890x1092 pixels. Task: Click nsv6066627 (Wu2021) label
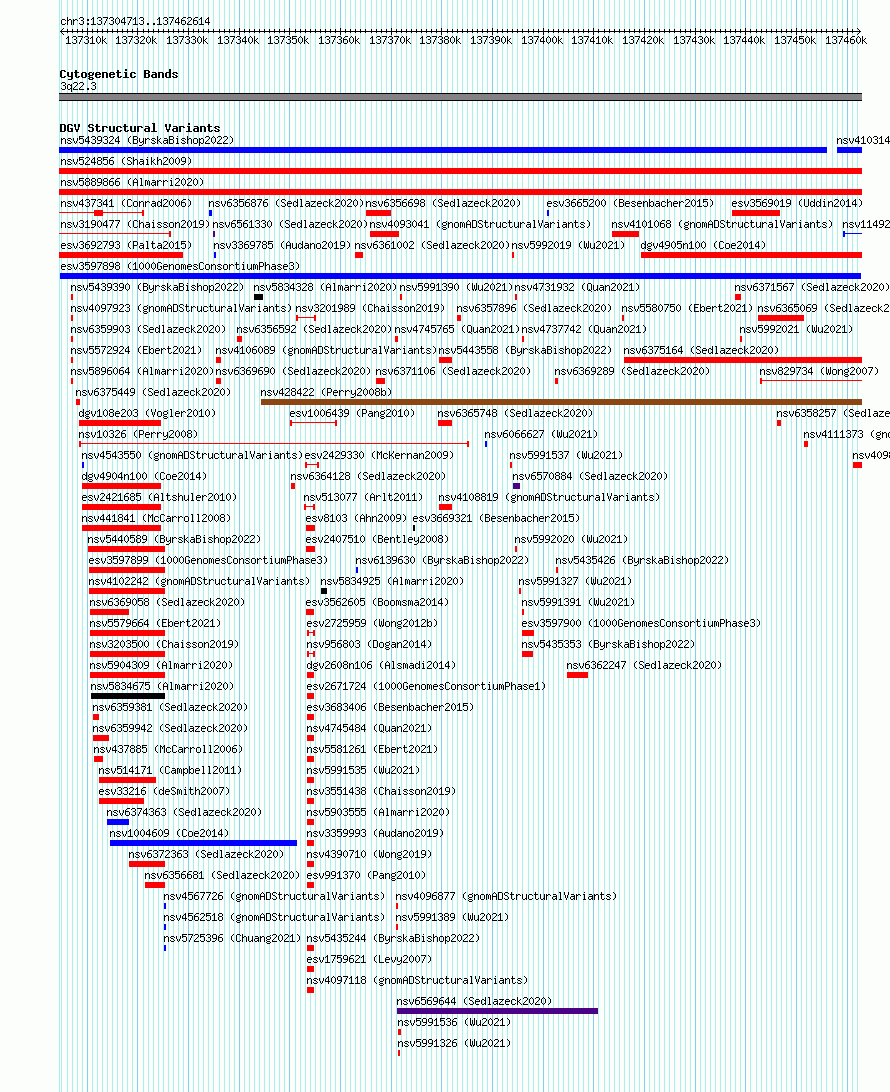[542, 434]
